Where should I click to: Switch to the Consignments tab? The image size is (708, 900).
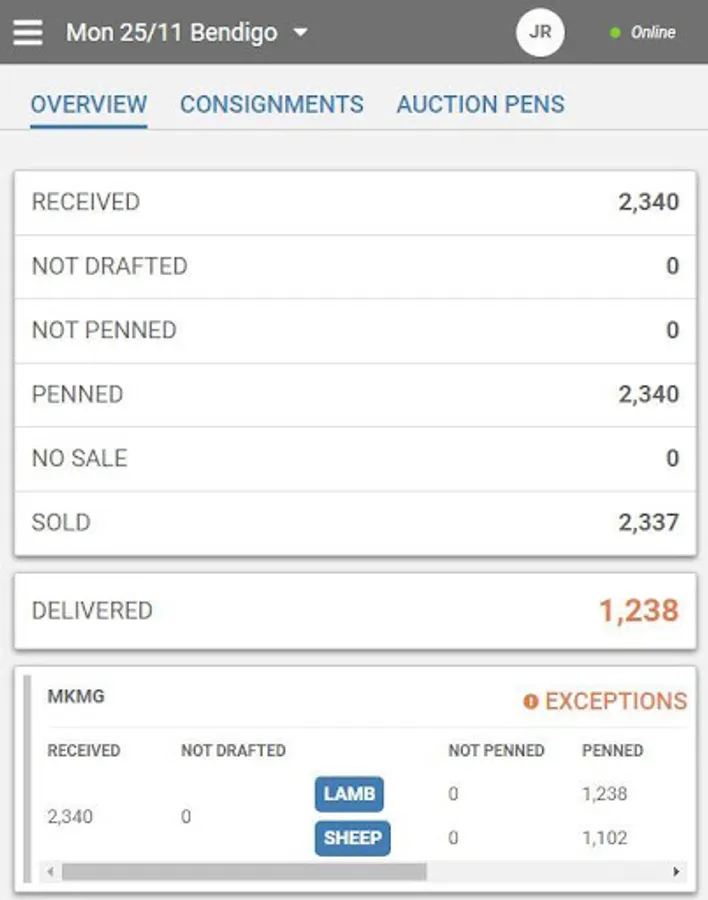click(272, 104)
